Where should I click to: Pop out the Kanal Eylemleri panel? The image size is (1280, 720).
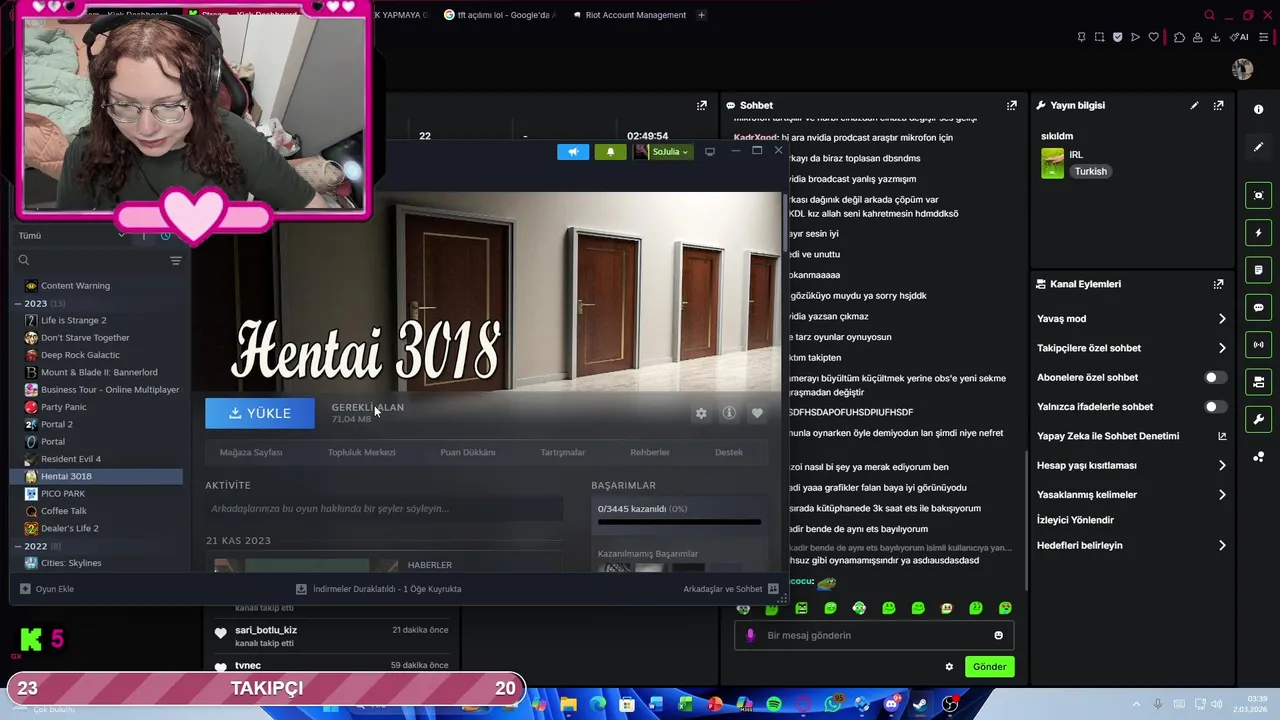click(1218, 284)
